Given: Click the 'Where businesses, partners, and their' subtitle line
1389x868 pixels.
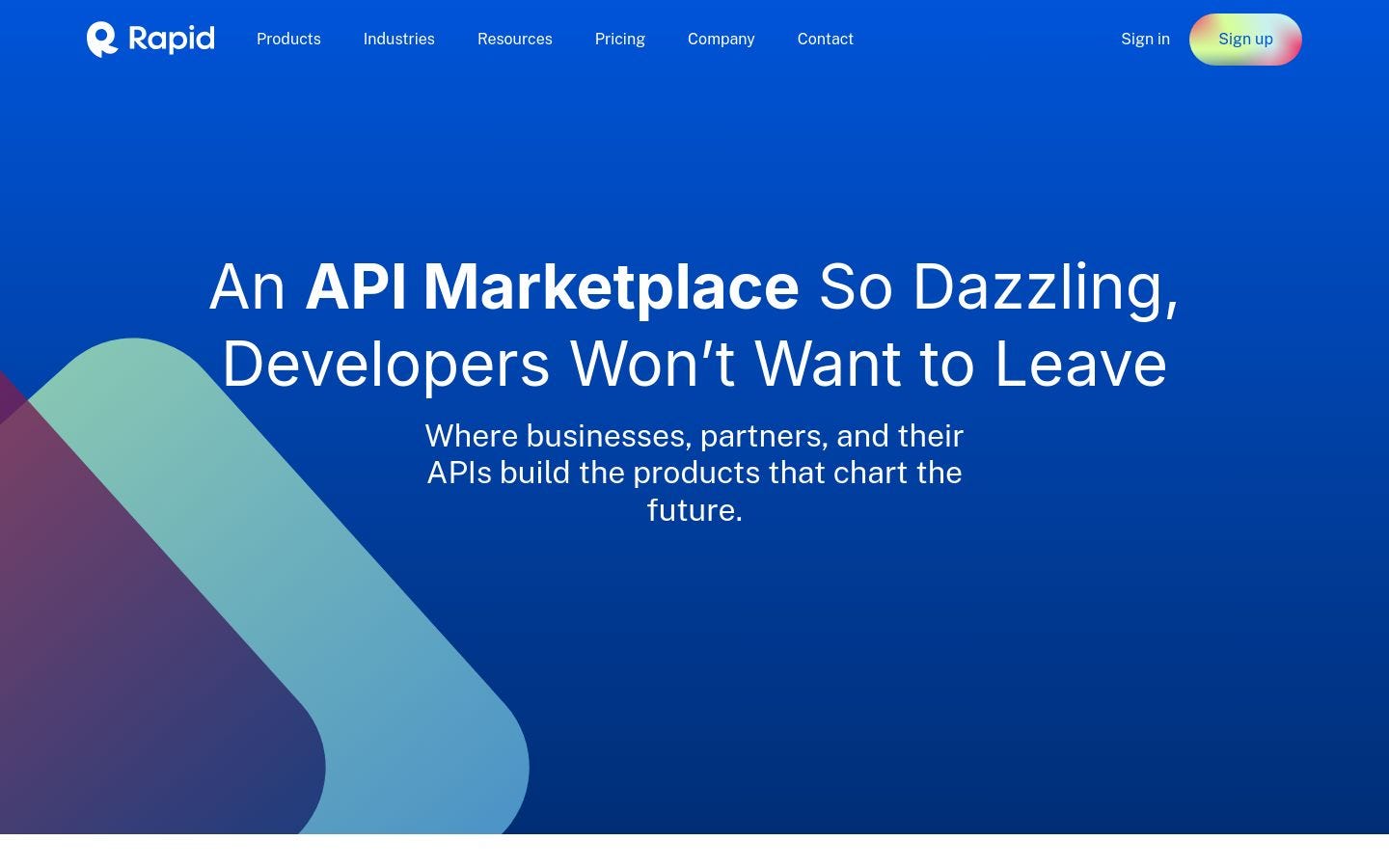Looking at the screenshot, I should click(694, 436).
